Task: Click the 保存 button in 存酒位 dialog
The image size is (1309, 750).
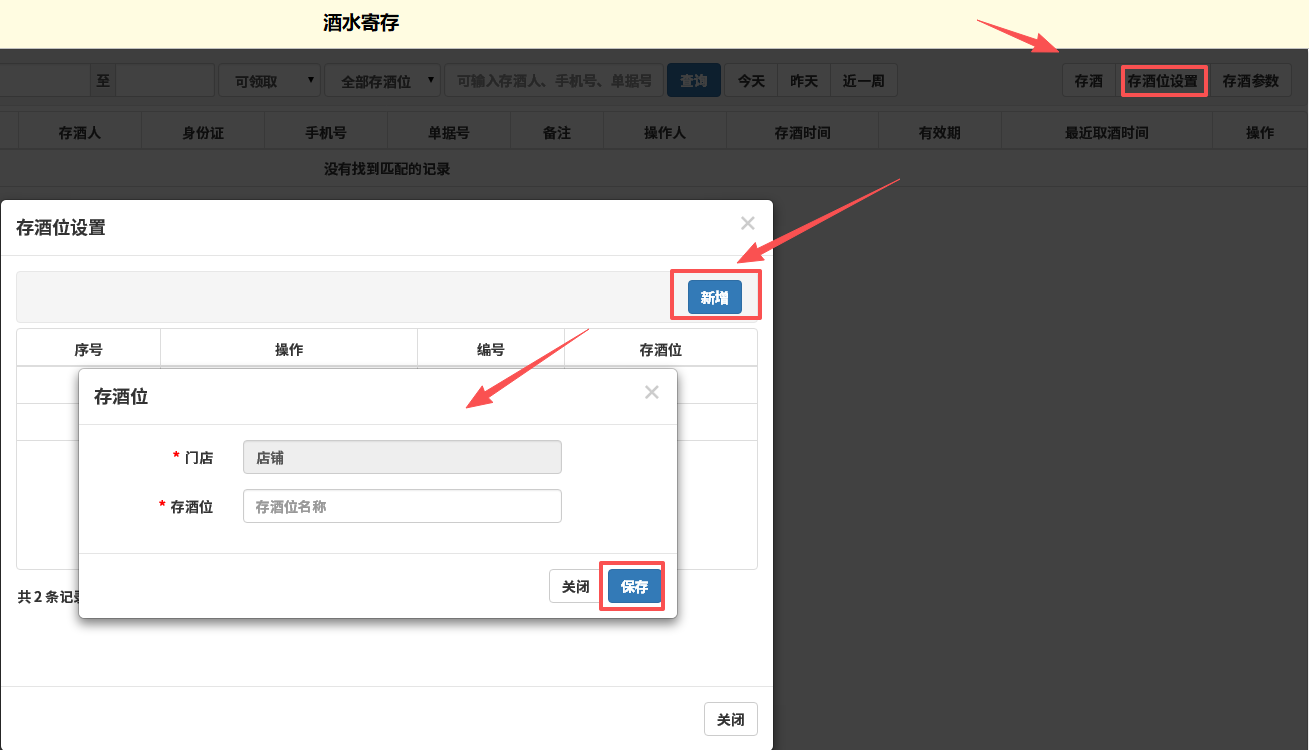Action: pyautogui.click(x=635, y=586)
